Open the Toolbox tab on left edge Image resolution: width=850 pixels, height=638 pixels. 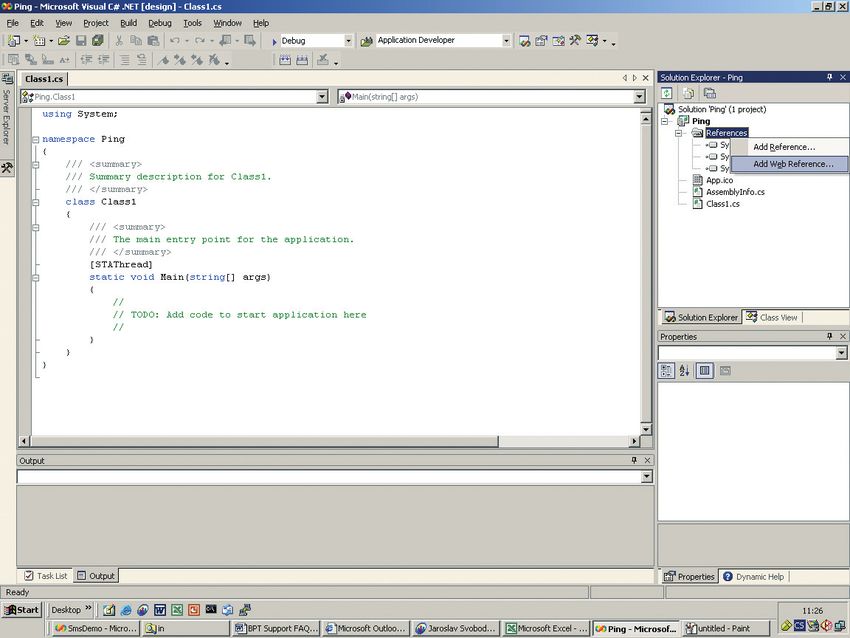tap(7, 168)
